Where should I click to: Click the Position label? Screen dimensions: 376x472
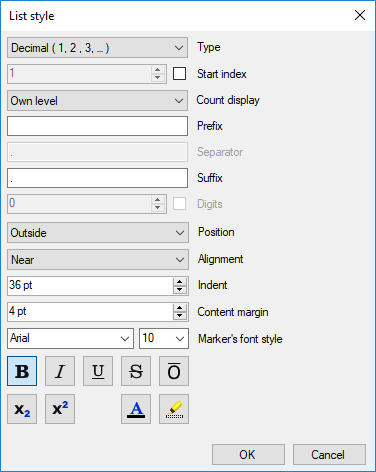pos(216,232)
